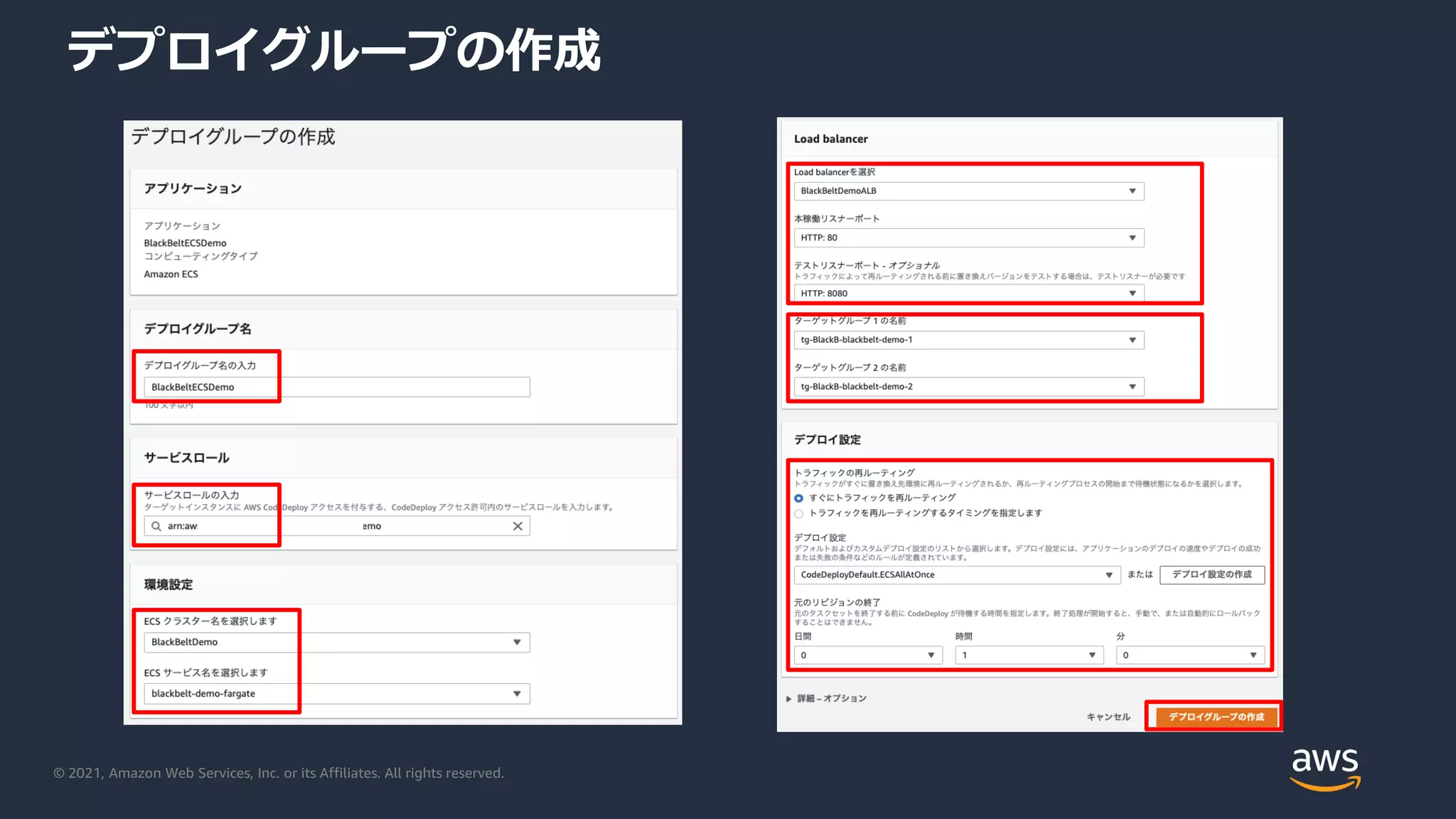The width and height of the screenshot is (1456, 819).
Task: Click the '環境設定' section heading
Action: [x=168, y=584]
